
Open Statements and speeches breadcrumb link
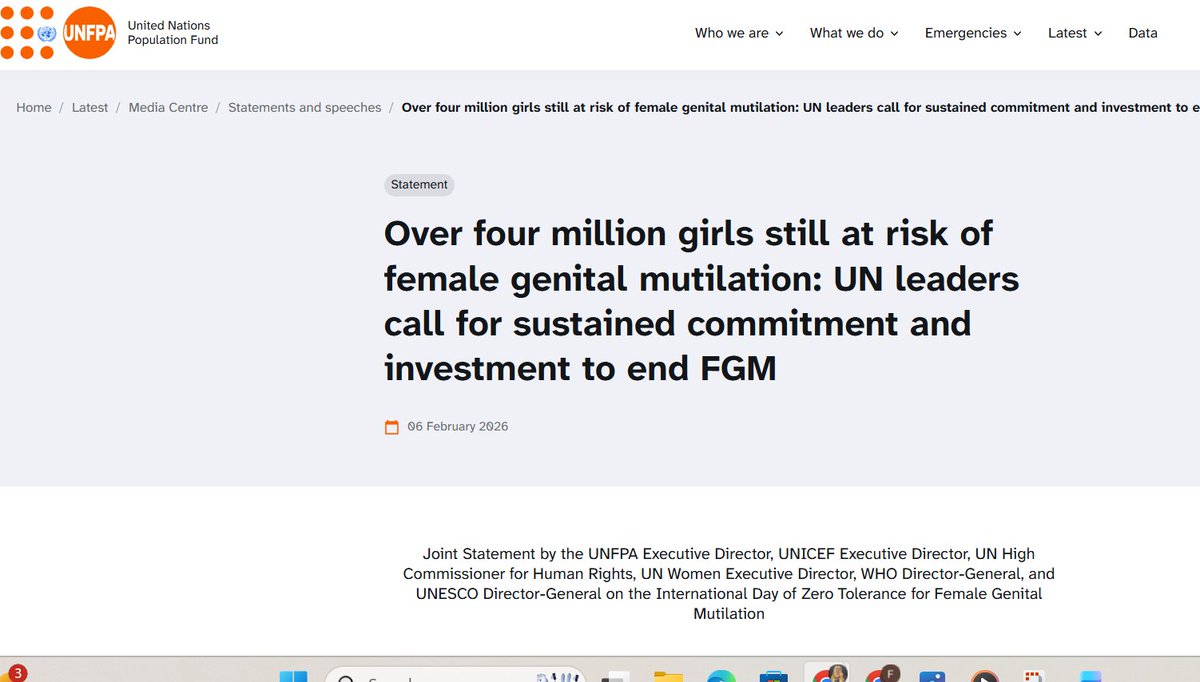[x=304, y=107]
